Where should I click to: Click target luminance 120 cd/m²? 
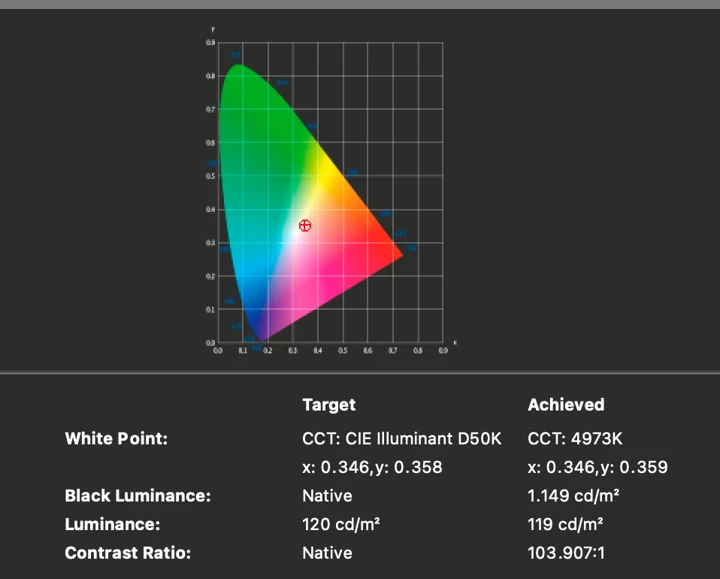[x=341, y=524]
